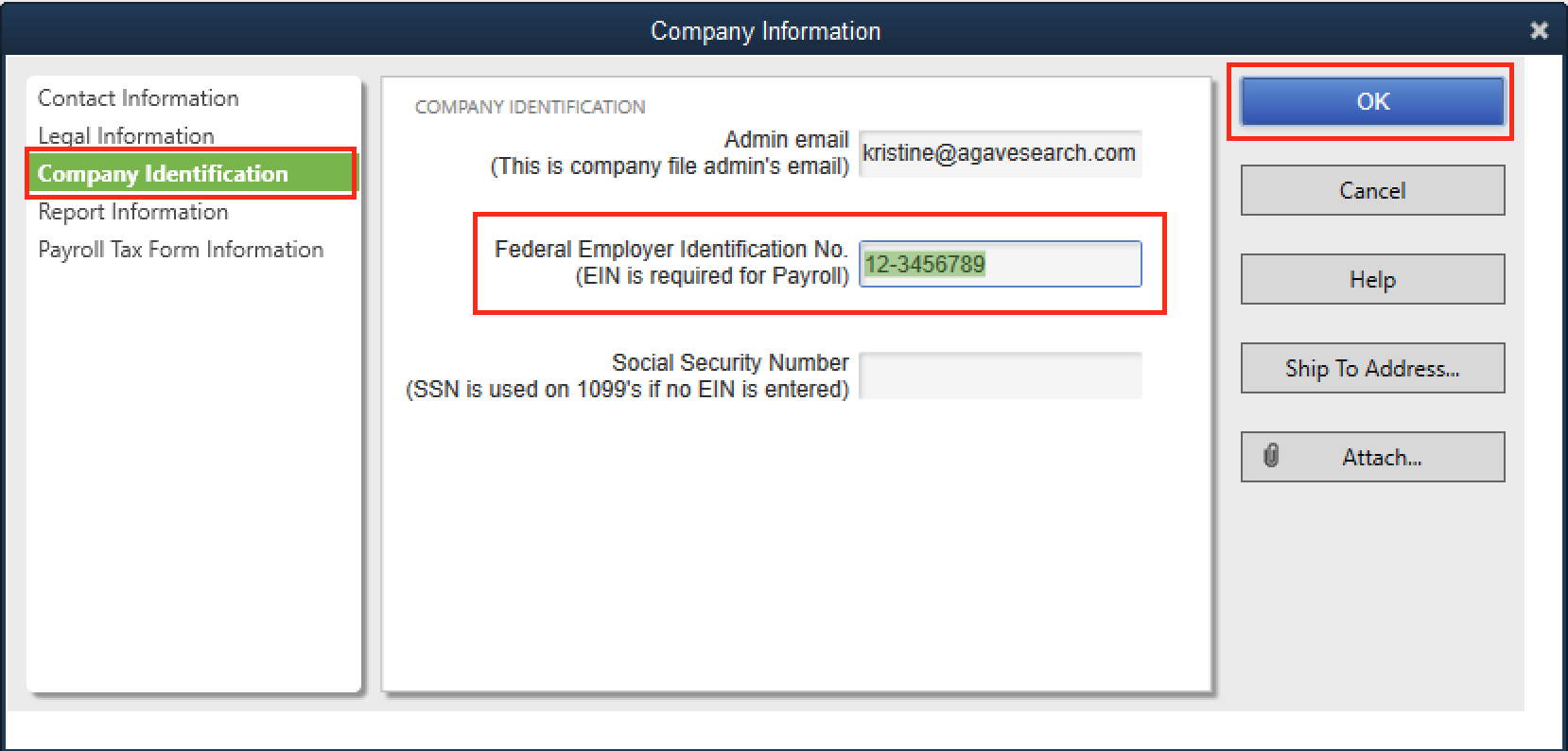Click the 'Federal Employer Identification No.' label

pyautogui.click(x=671, y=249)
